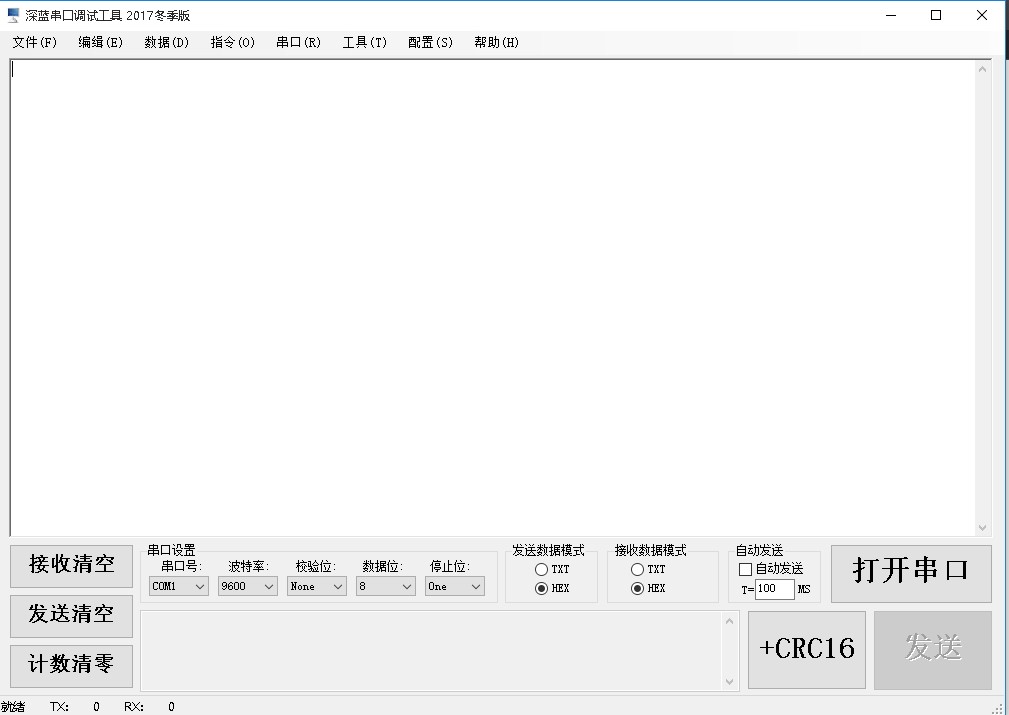Click the TX: counter in status bar
The image size is (1009, 715).
(75, 707)
